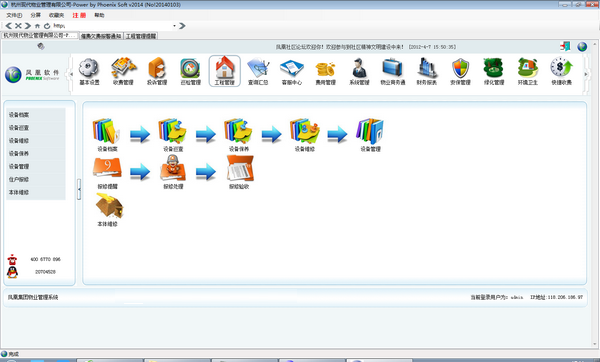The width and height of the screenshot is (600, 362).
Task: Open the 安保管理 shield icon
Action: [460, 68]
